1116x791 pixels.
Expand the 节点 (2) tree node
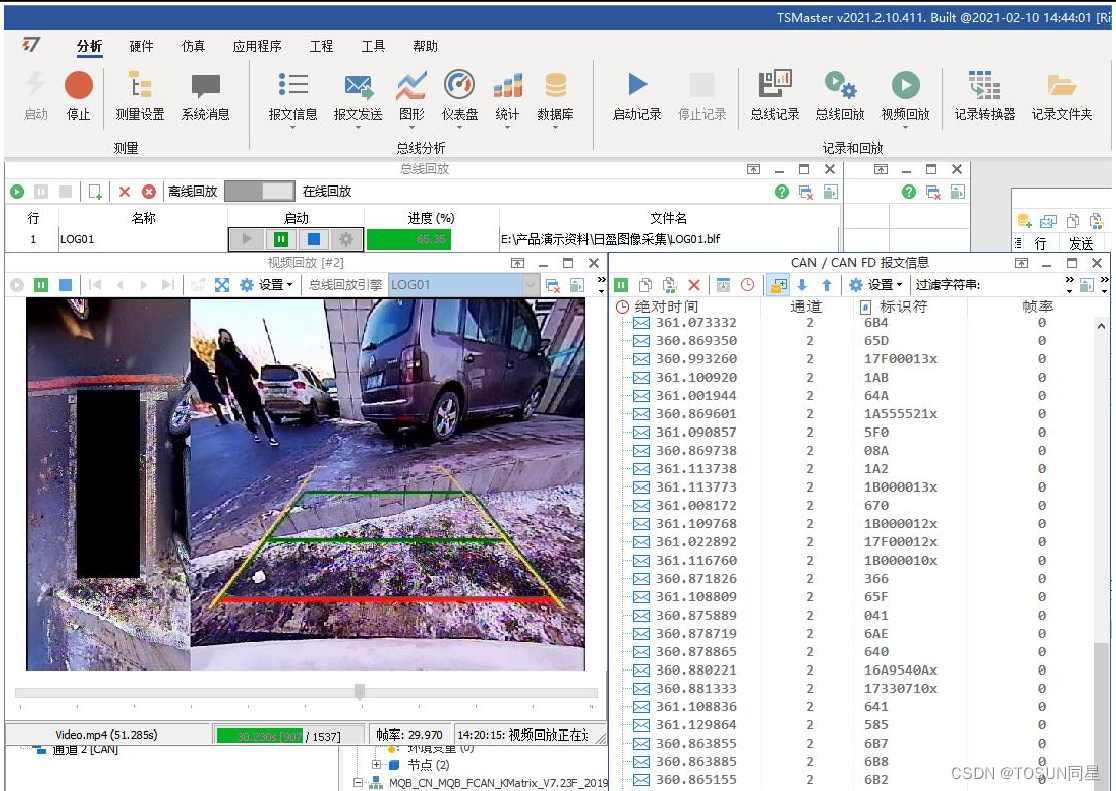point(377,765)
